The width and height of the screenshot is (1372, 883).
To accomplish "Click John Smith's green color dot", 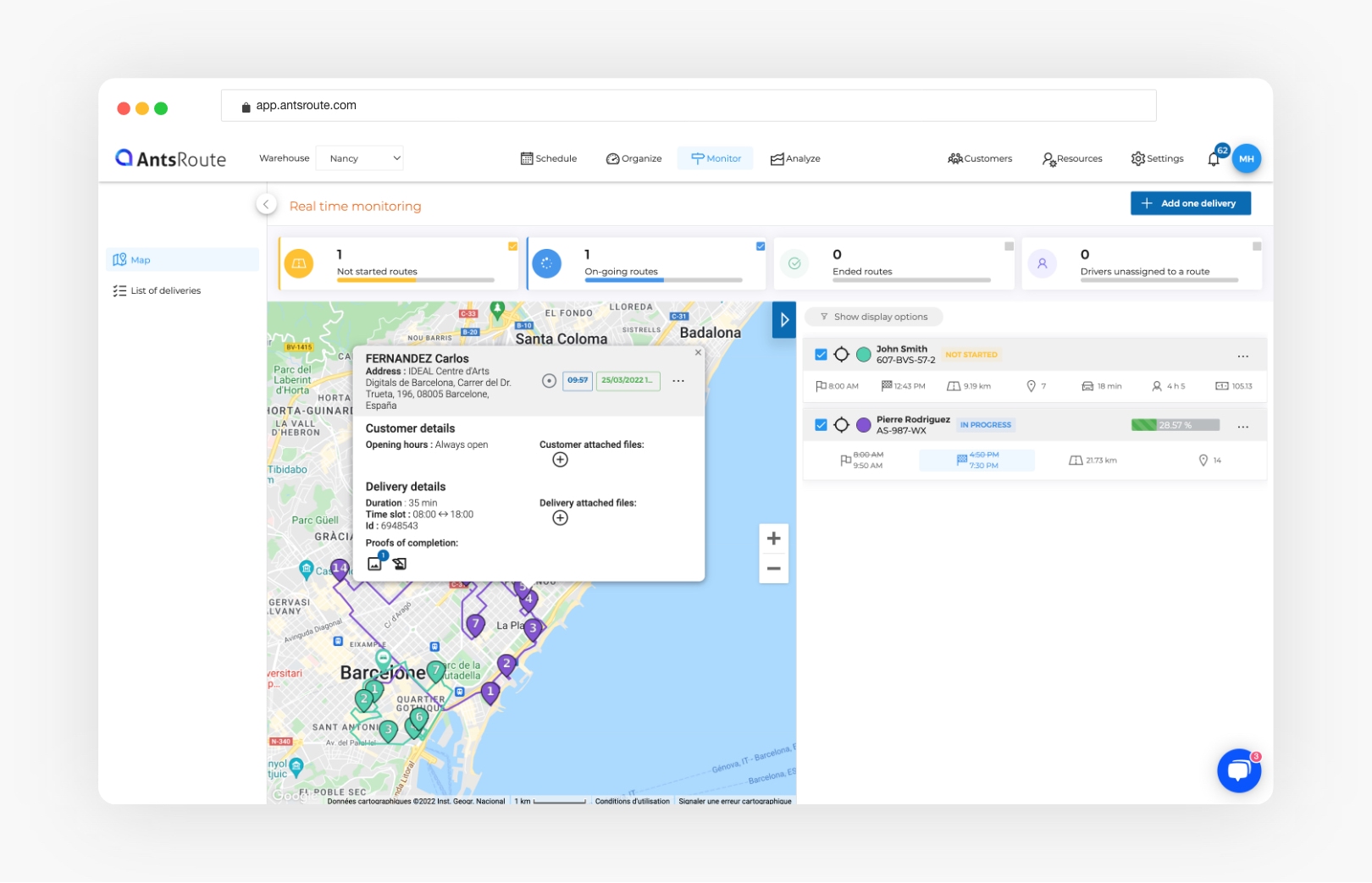I will [x=863, y=355].
